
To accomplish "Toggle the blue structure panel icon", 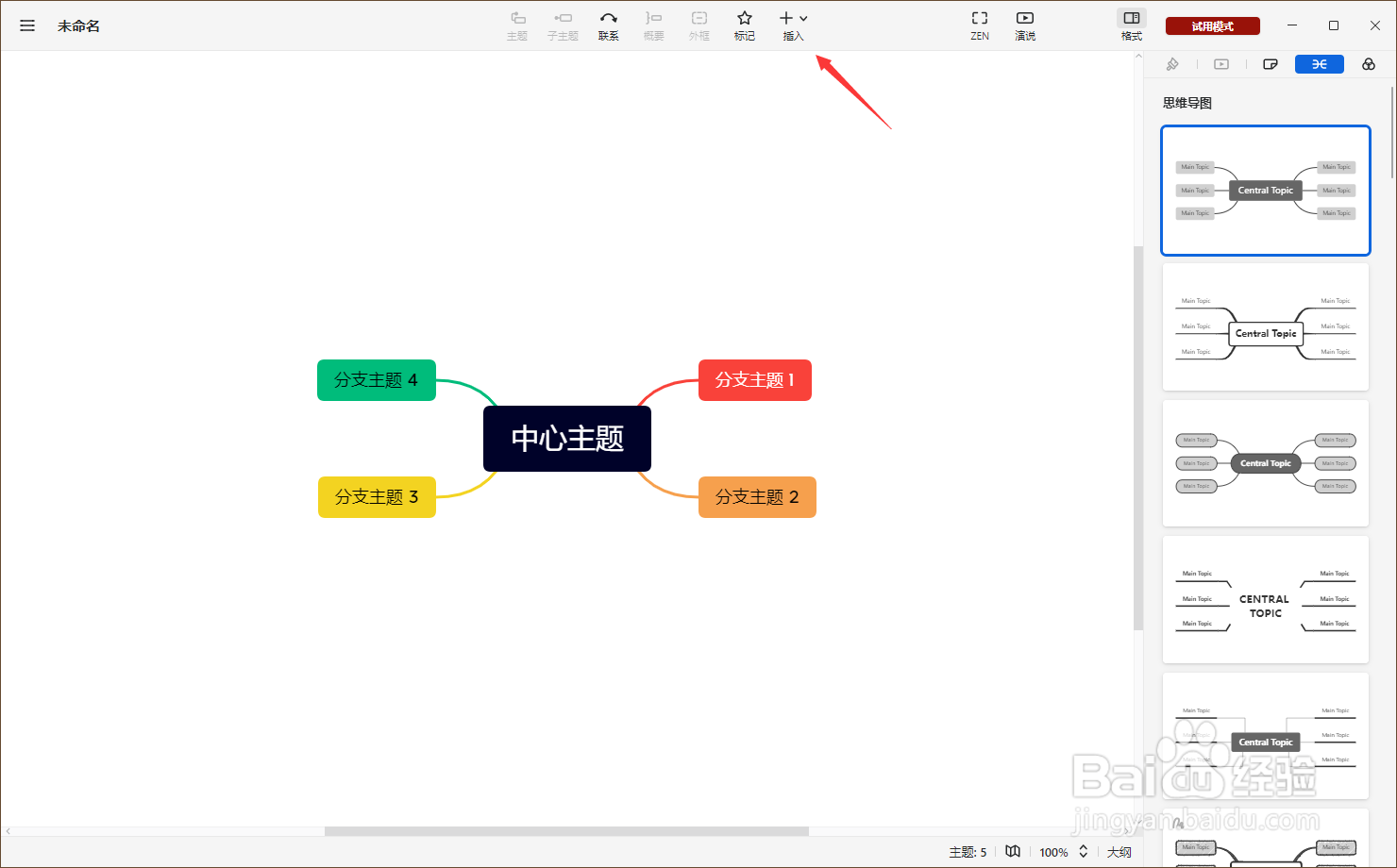I will click(x=1319, y=63).
